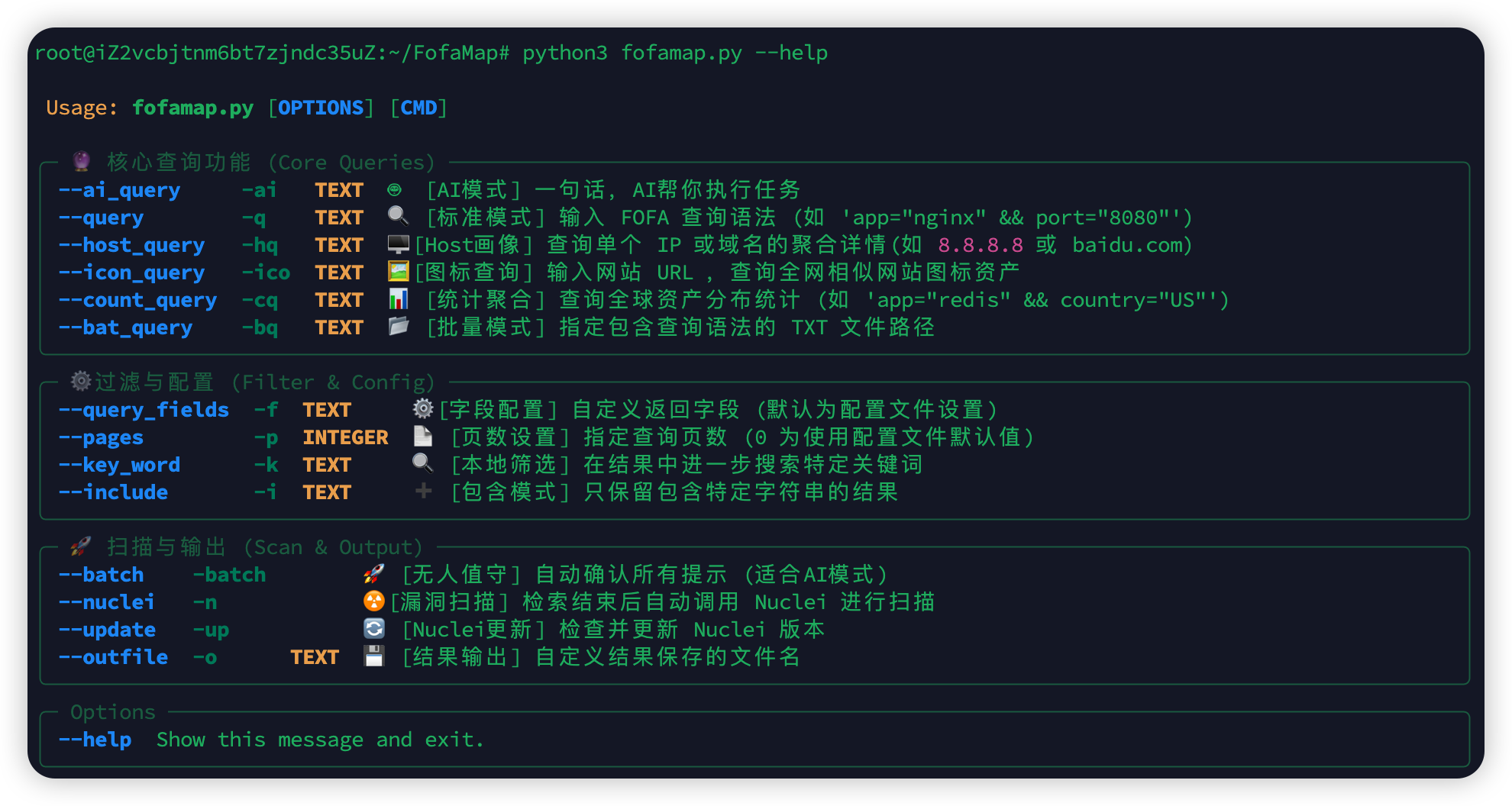This screenshot has width=1512, height=806.
Task: Click the bar chart icon beside --count_query
Action: [398, 299]
